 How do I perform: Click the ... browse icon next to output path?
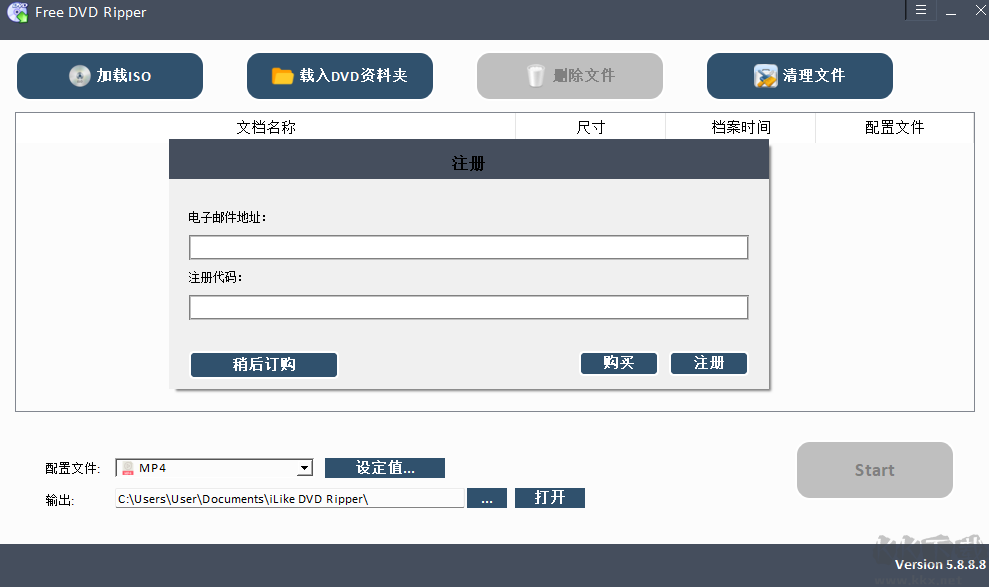[487, 497]
